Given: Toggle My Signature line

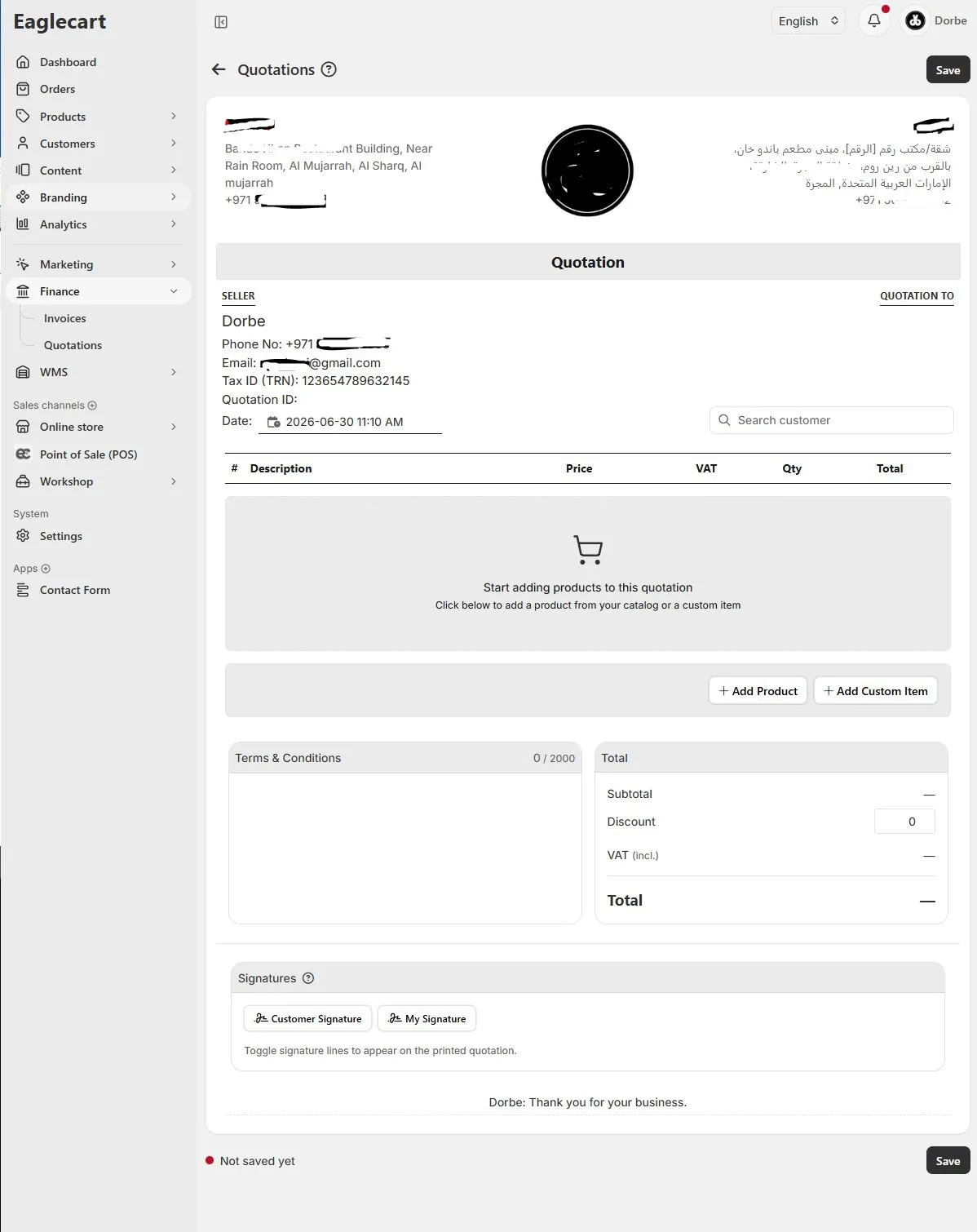Looking at the screenshot, I should coord(427,1018).
